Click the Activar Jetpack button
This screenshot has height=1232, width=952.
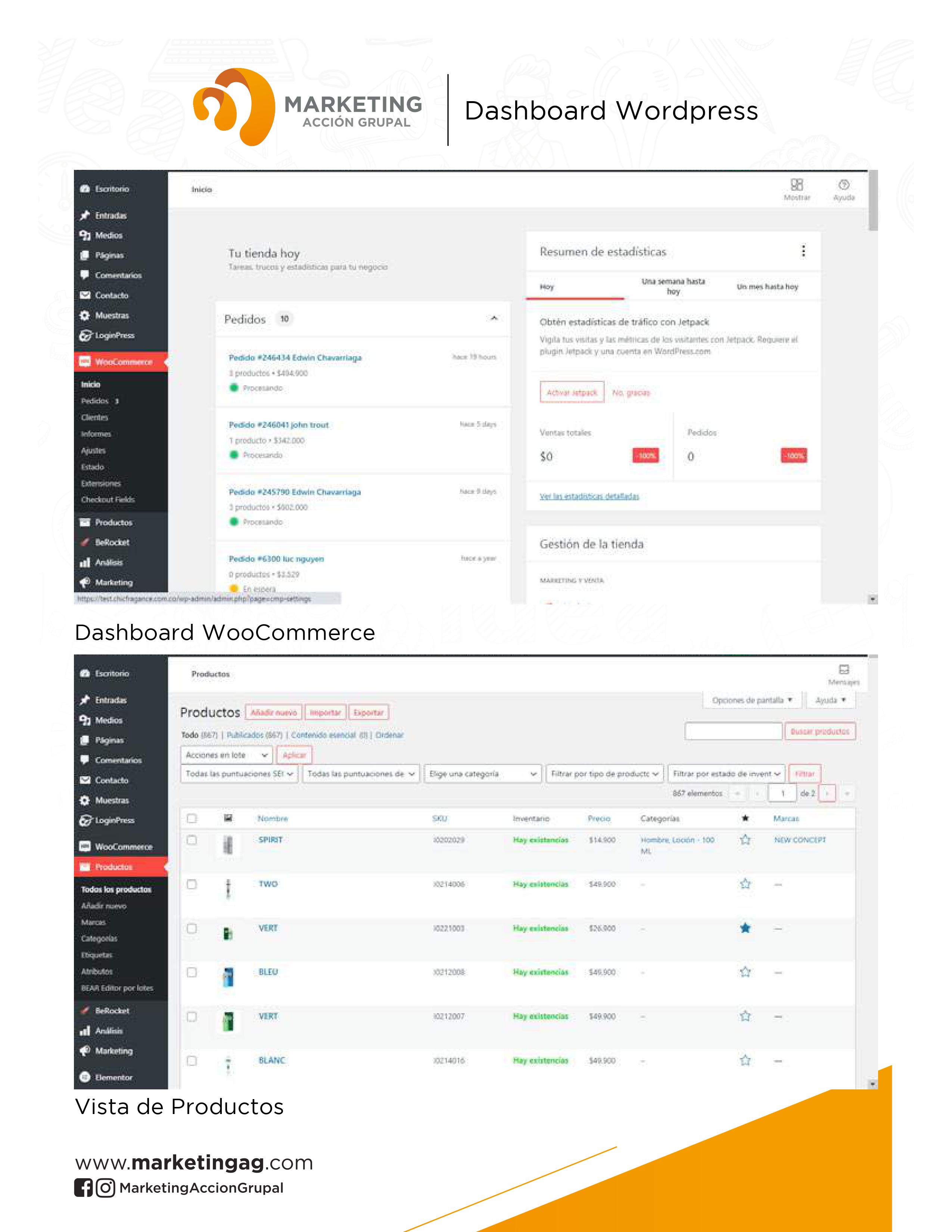(x=571, y=393)
